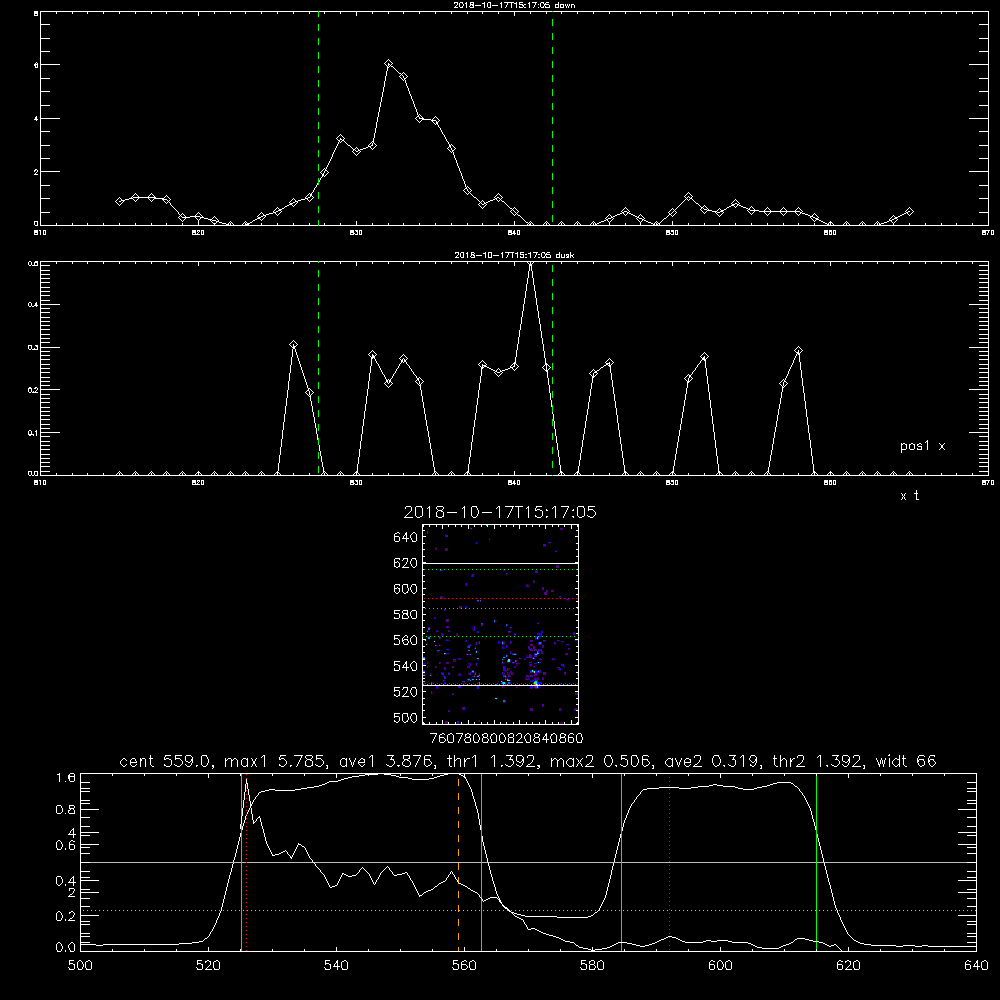Click the '0.0' y-axis label of bottom plot
This screenshot has width=1000, height=1000.
(x=66, y=948)
